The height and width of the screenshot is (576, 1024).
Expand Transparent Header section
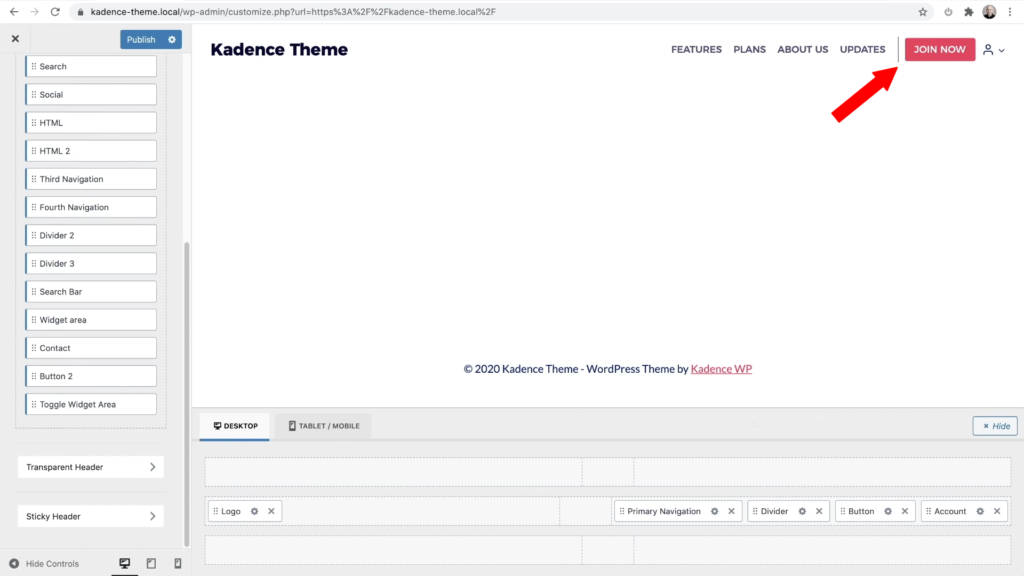[91, 467]
